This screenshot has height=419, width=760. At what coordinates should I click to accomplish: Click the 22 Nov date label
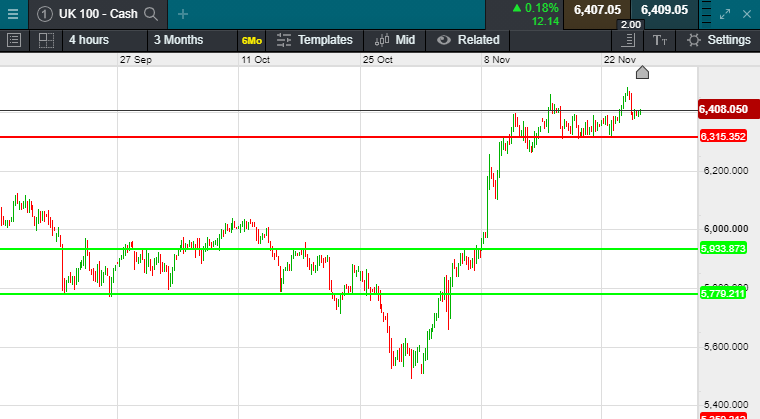[619, 60]
